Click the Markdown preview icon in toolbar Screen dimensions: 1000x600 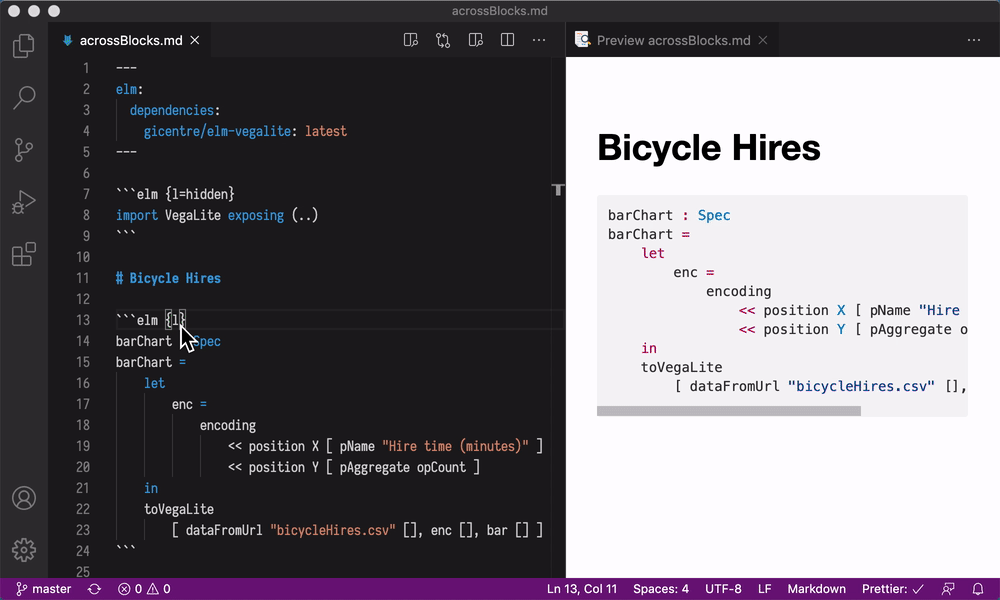[411, 39]
